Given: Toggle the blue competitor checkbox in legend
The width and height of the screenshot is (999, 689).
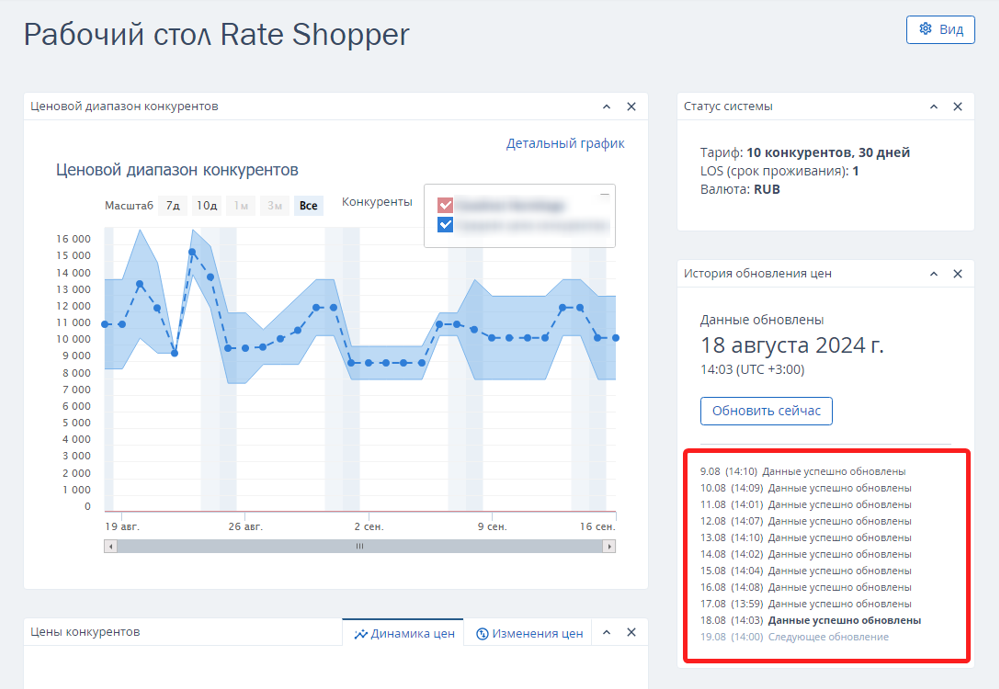Looking at the screenshot, I should [x=445, y=224].
